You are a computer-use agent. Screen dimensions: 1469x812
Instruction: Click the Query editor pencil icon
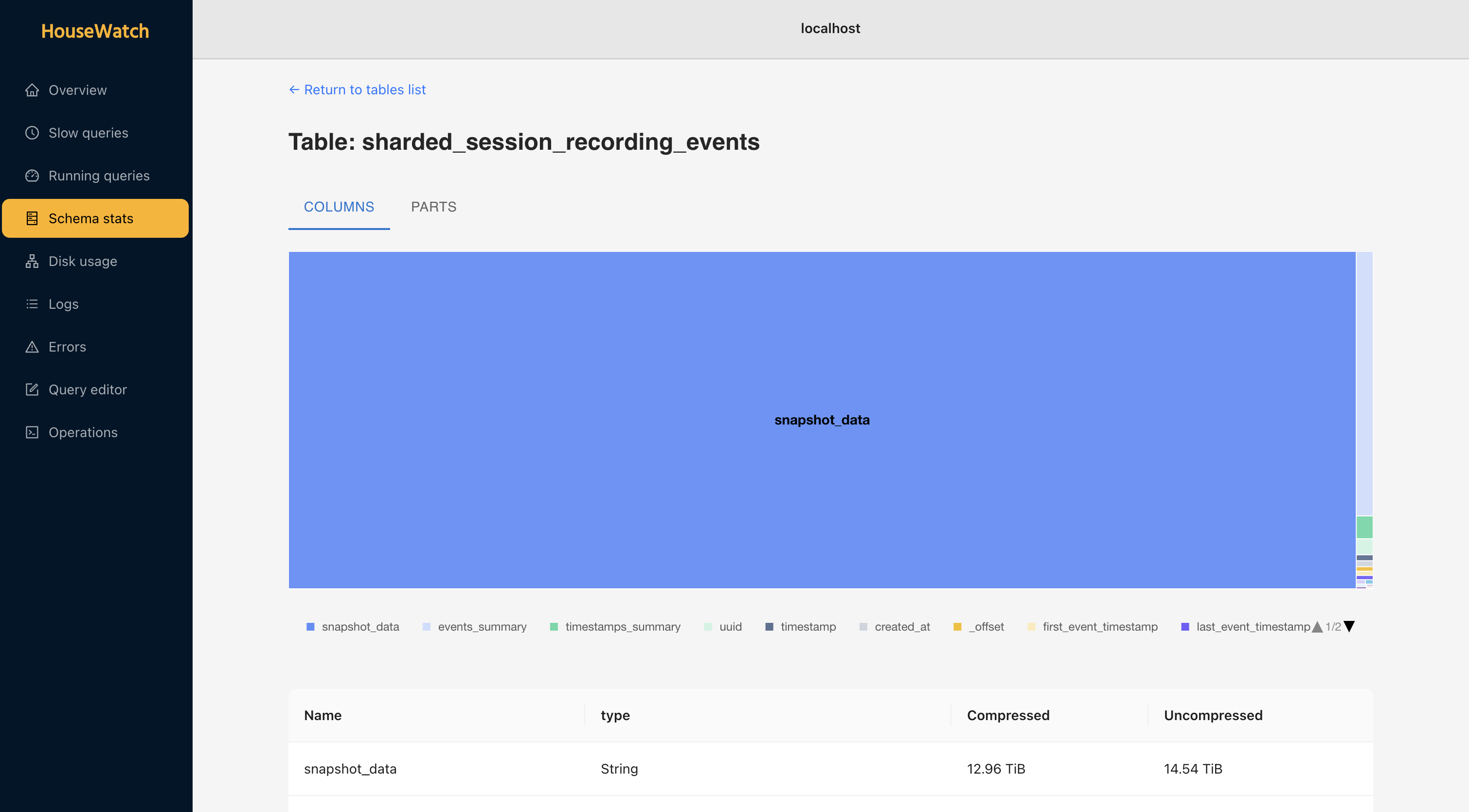(x=32, y=389)
